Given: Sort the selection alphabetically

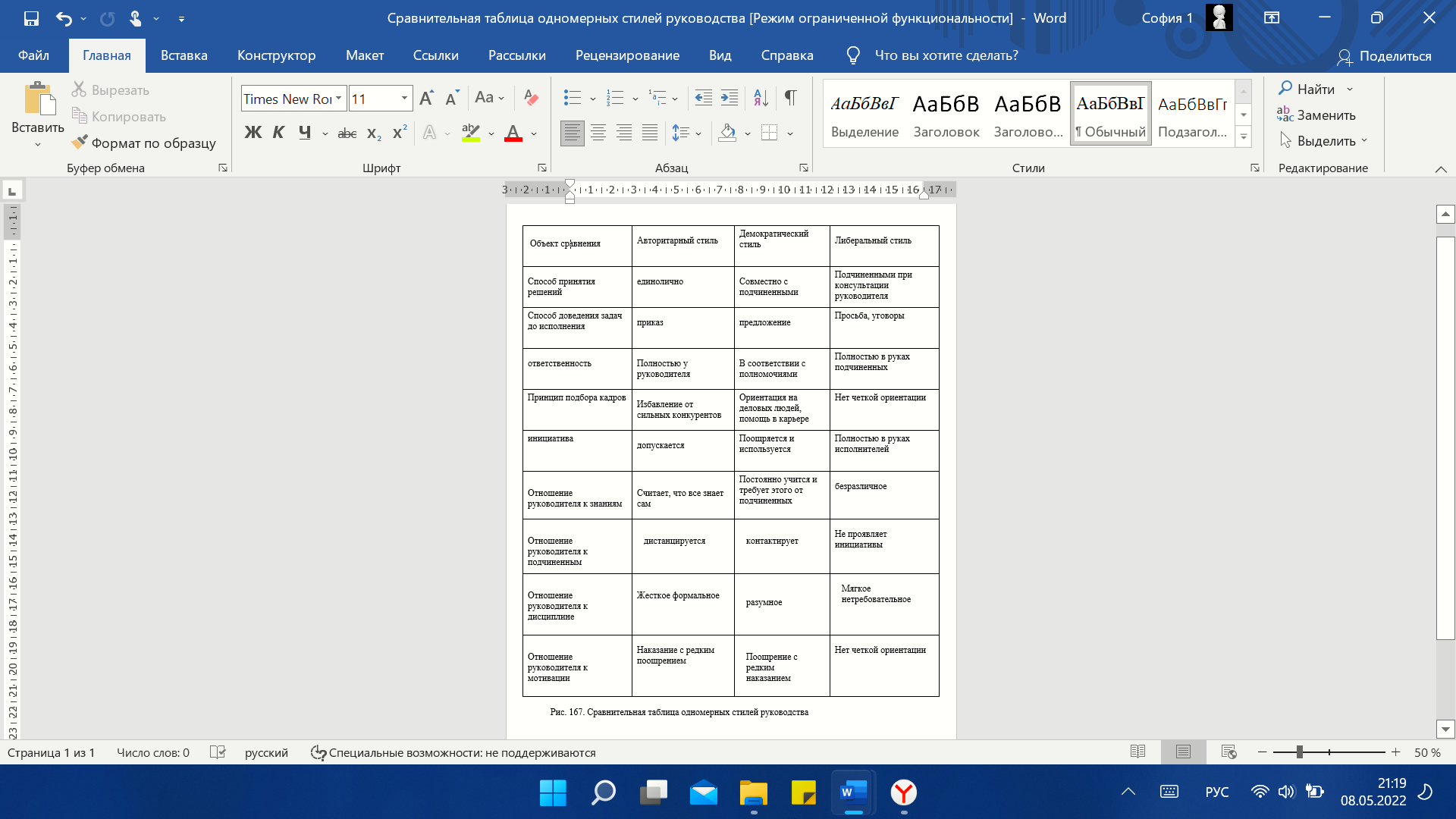Looking at the screenshot, I should (761, 98).
